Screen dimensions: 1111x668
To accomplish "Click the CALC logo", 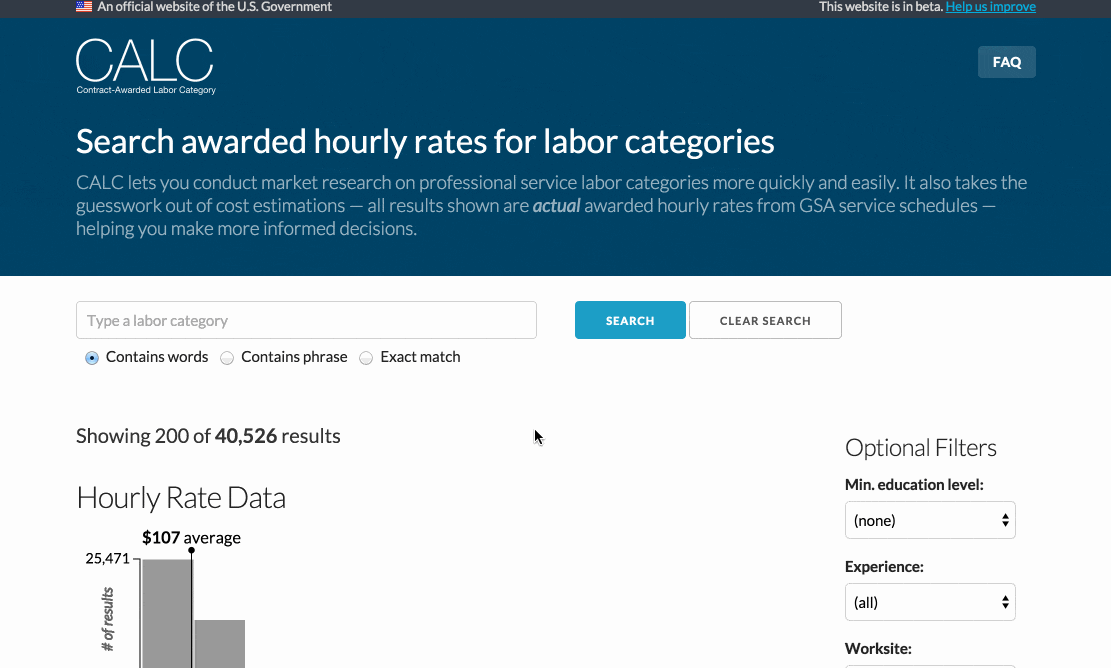I will (145, 66).
